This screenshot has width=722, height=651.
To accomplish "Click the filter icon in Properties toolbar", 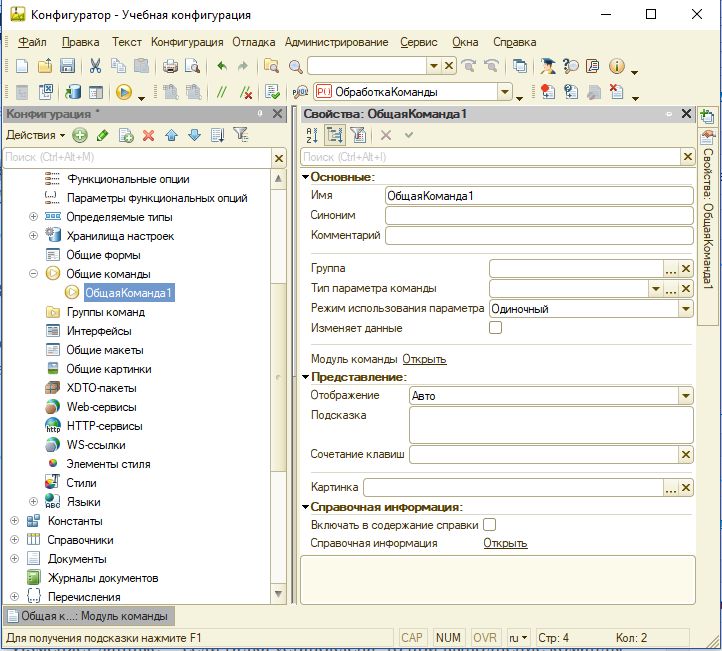I will pyautogui.click(x=357, y=135).
